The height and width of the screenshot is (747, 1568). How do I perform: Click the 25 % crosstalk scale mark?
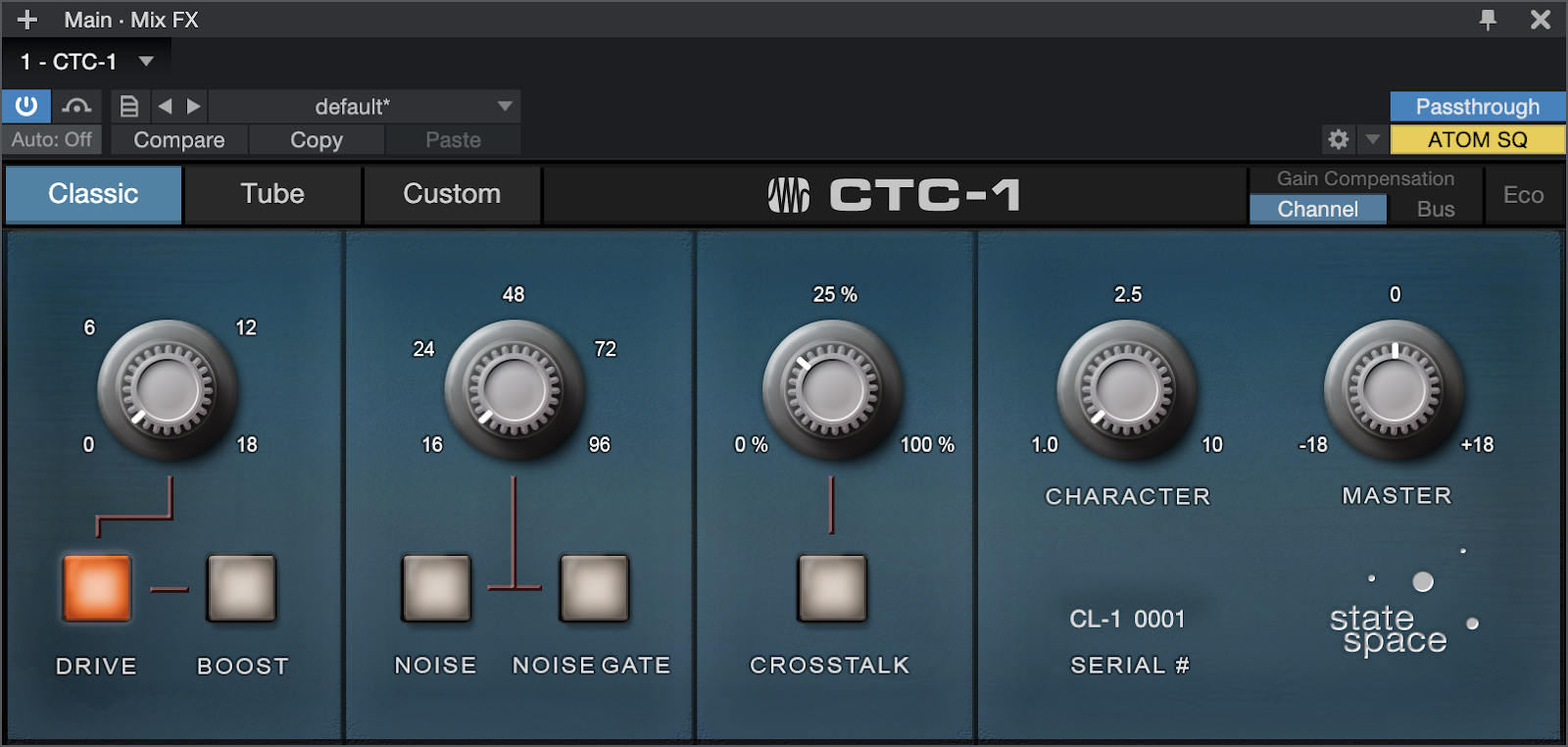(x=835, y=294)
